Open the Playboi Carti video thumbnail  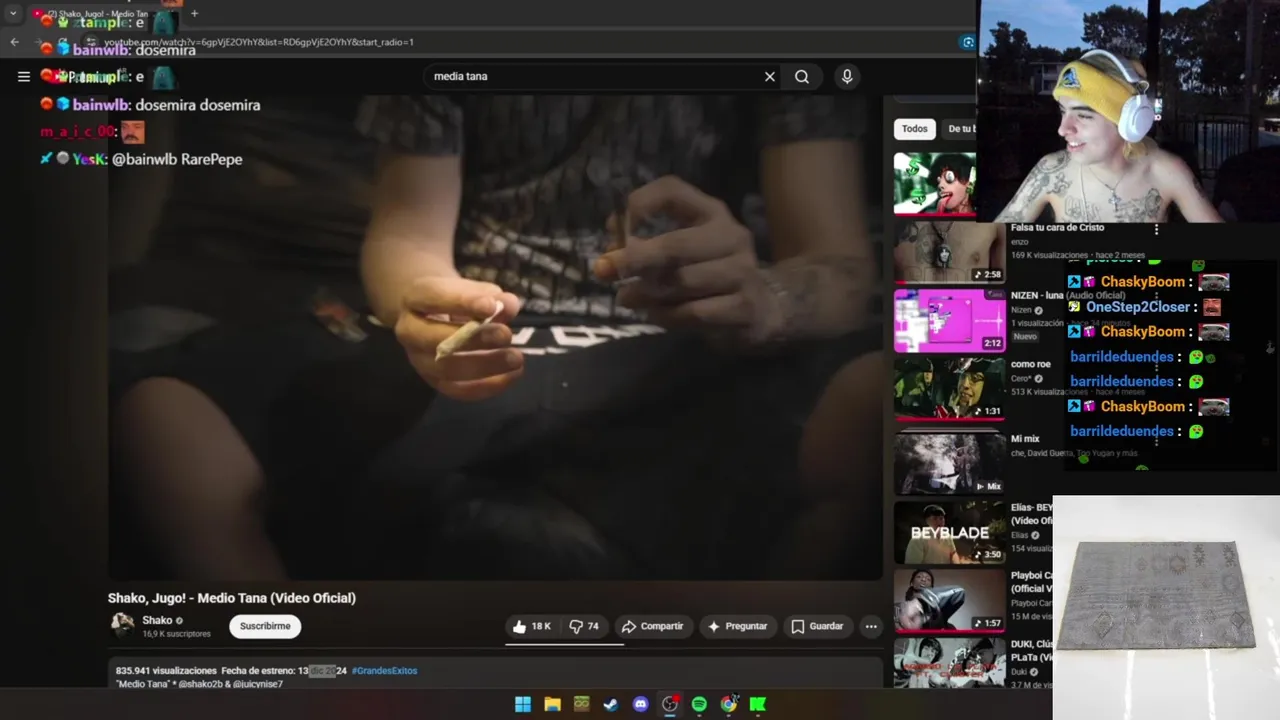[949, 601]
